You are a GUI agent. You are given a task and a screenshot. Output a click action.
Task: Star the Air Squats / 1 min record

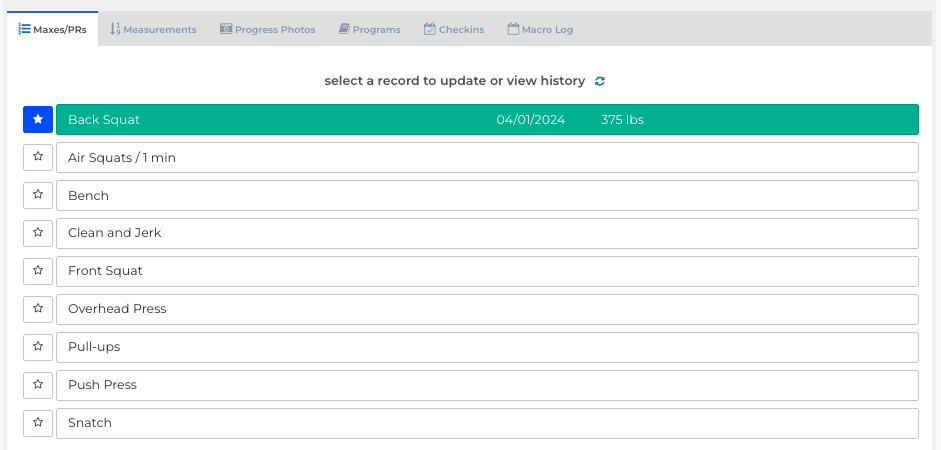(38, 157)
